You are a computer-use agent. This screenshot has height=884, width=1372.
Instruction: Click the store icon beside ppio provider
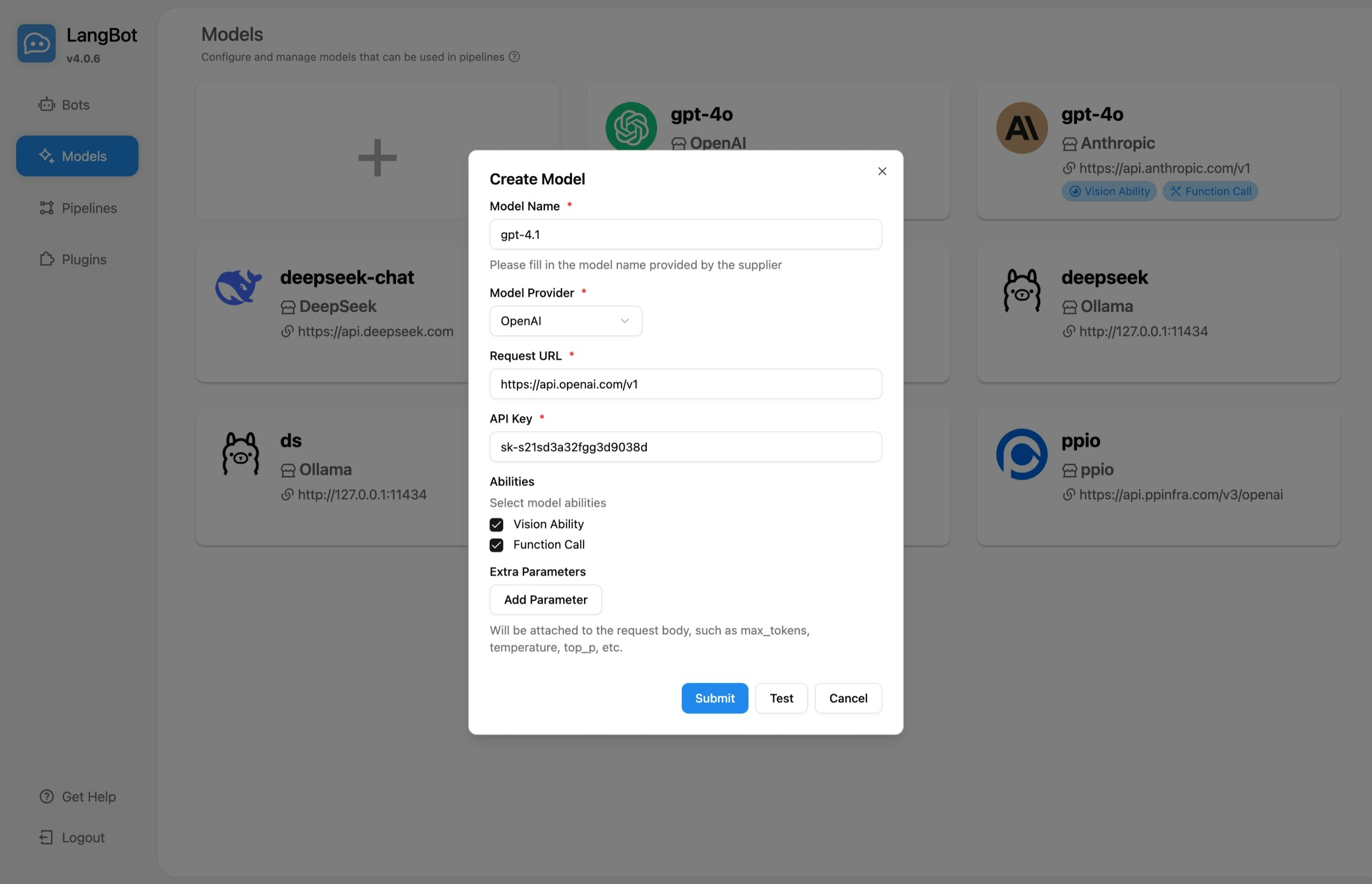pyautogui.click(x=1069, y=470)
